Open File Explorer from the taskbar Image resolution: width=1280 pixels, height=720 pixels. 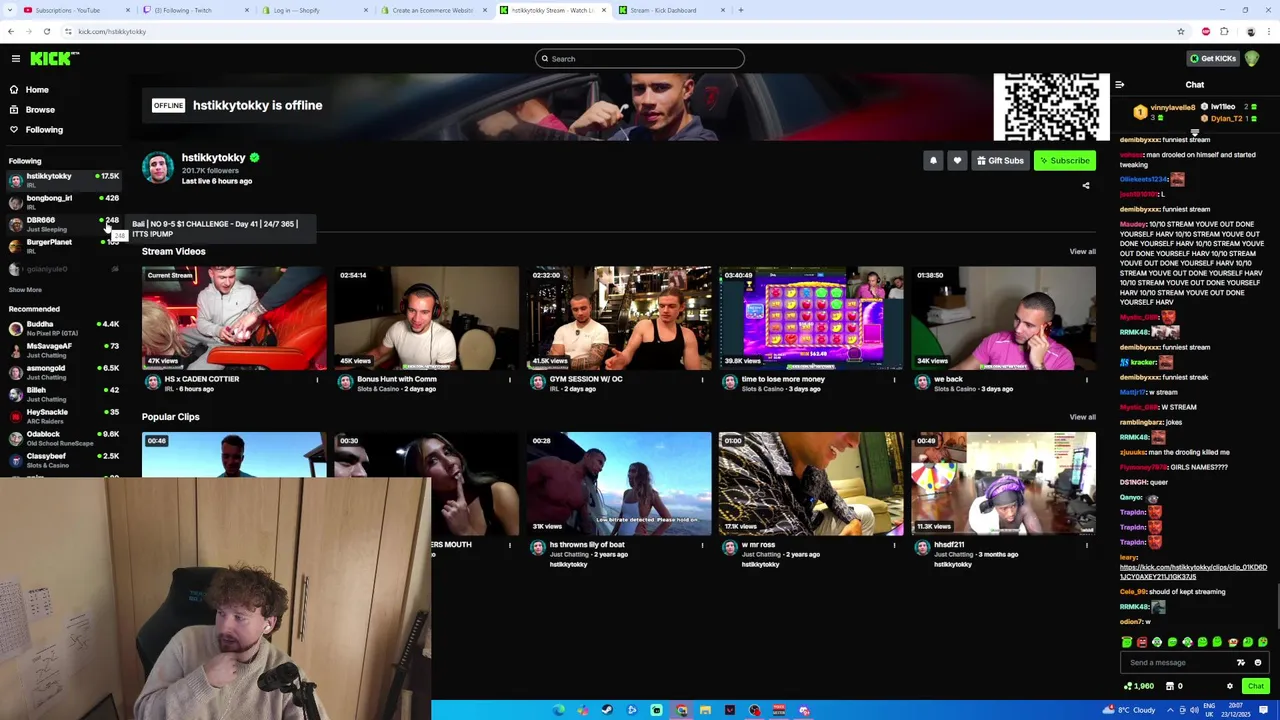[x=705, y=710]
